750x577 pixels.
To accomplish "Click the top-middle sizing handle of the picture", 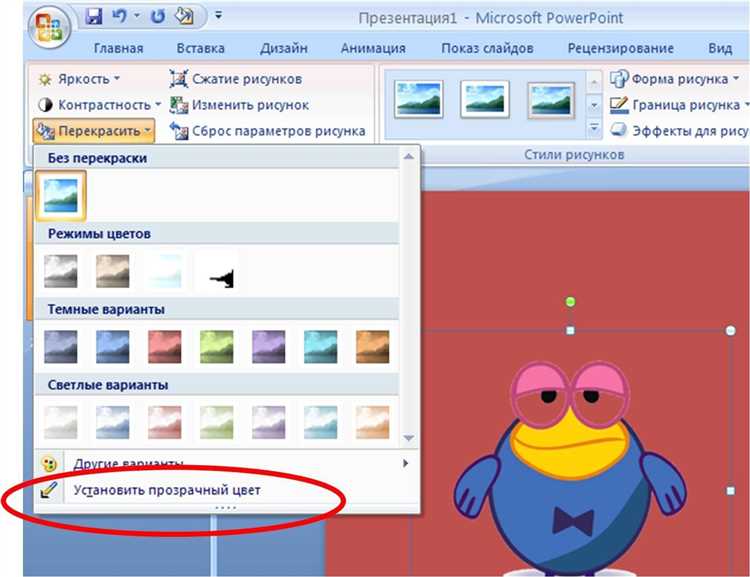I will coord(570,331).
